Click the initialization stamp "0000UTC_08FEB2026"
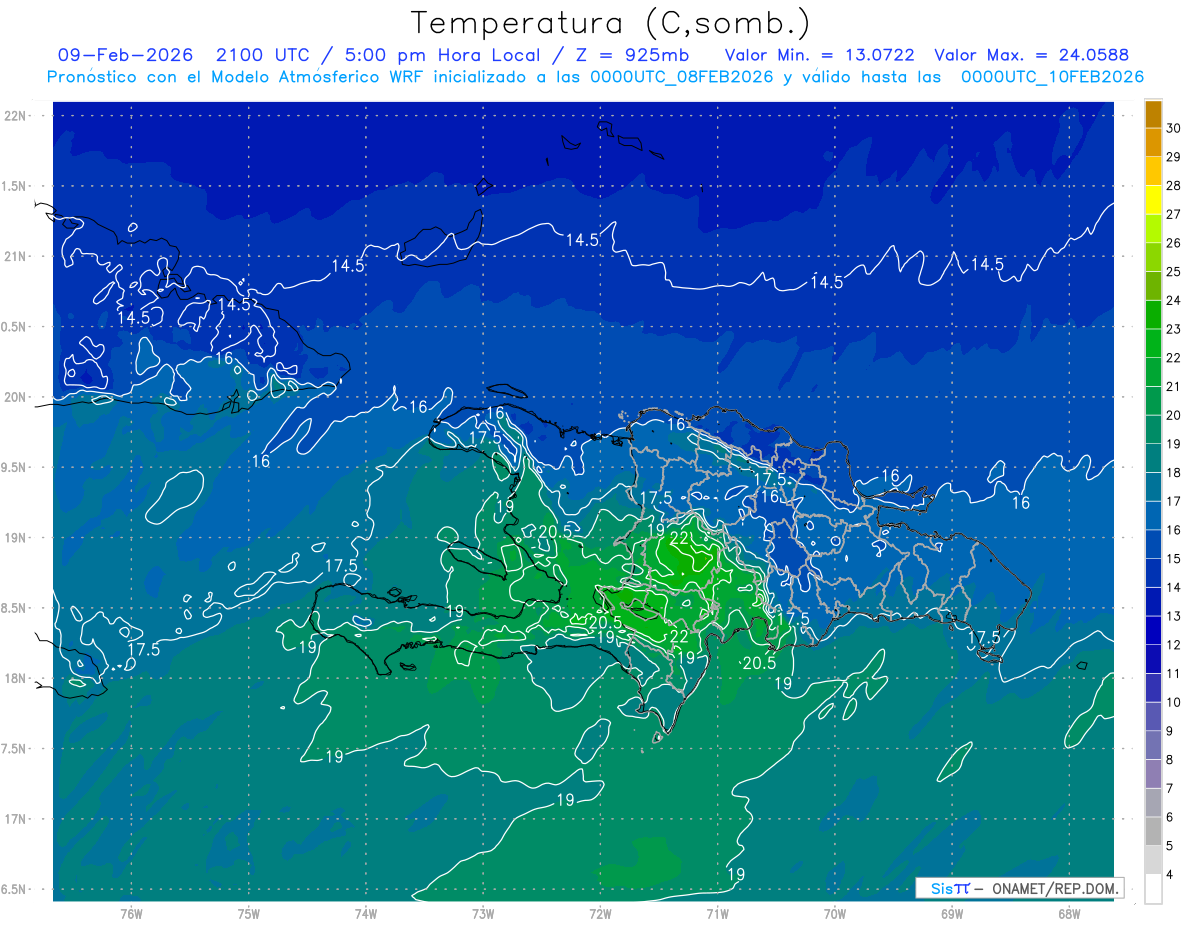 (x=682, y=77)
